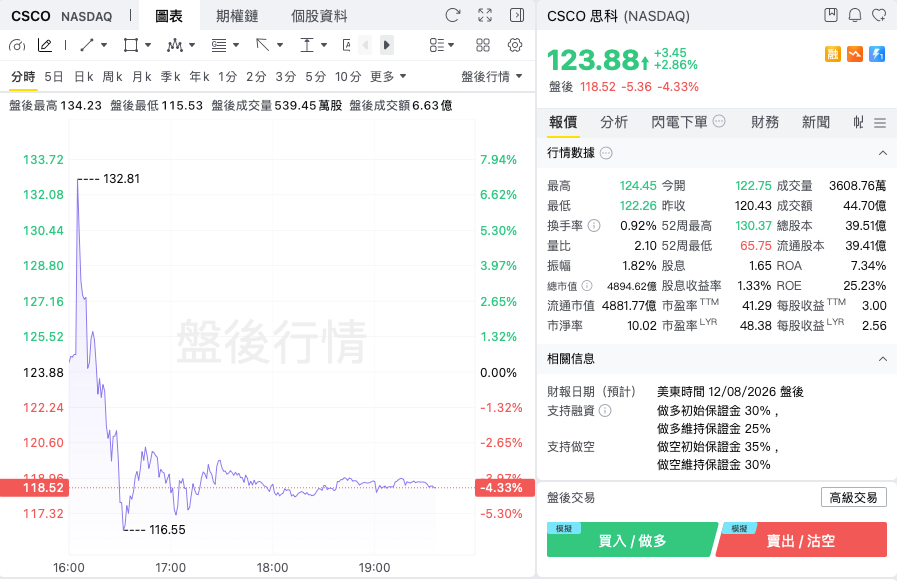Add CSCO to favorites with heart icon

point(879,15)
